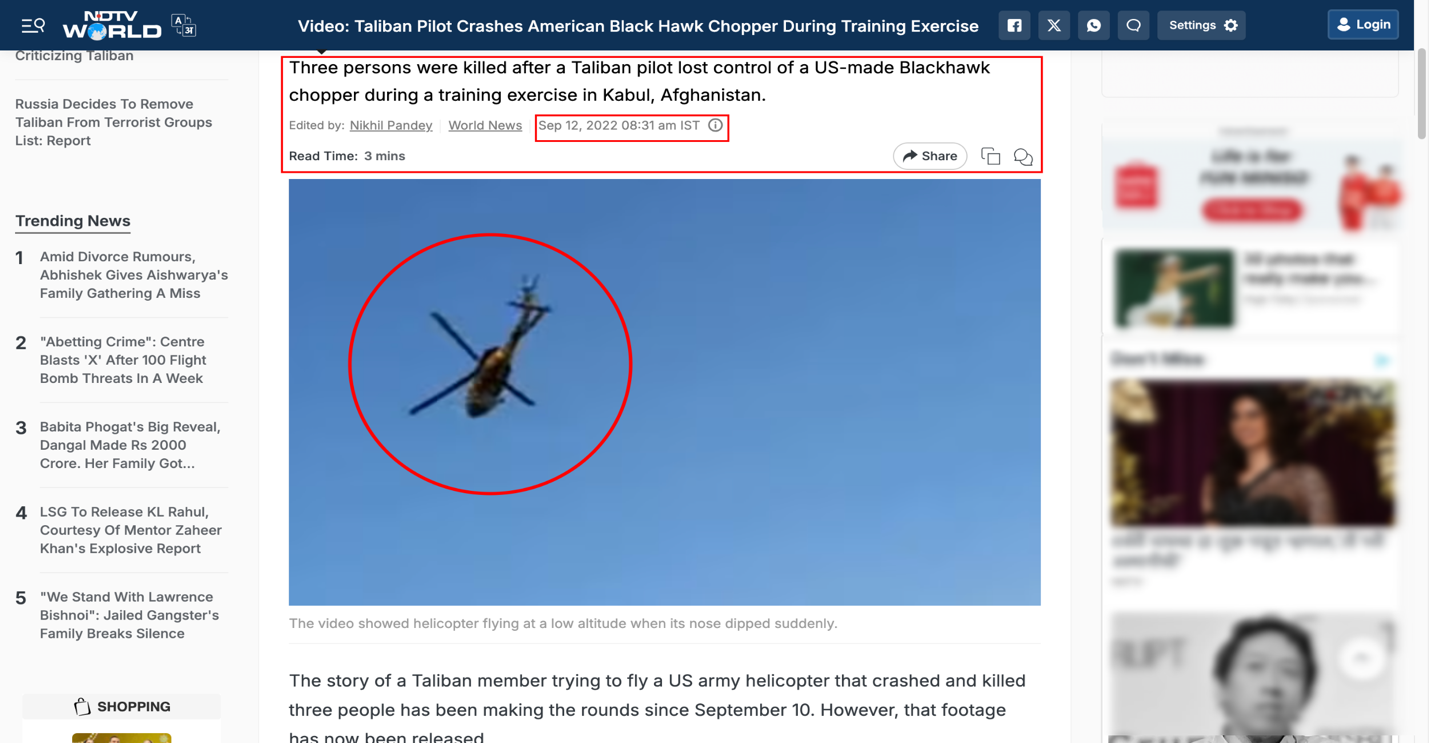The height and width of the screenshot is (743, 1429).
Task: Go to the World News section
Action: (485, 125)
